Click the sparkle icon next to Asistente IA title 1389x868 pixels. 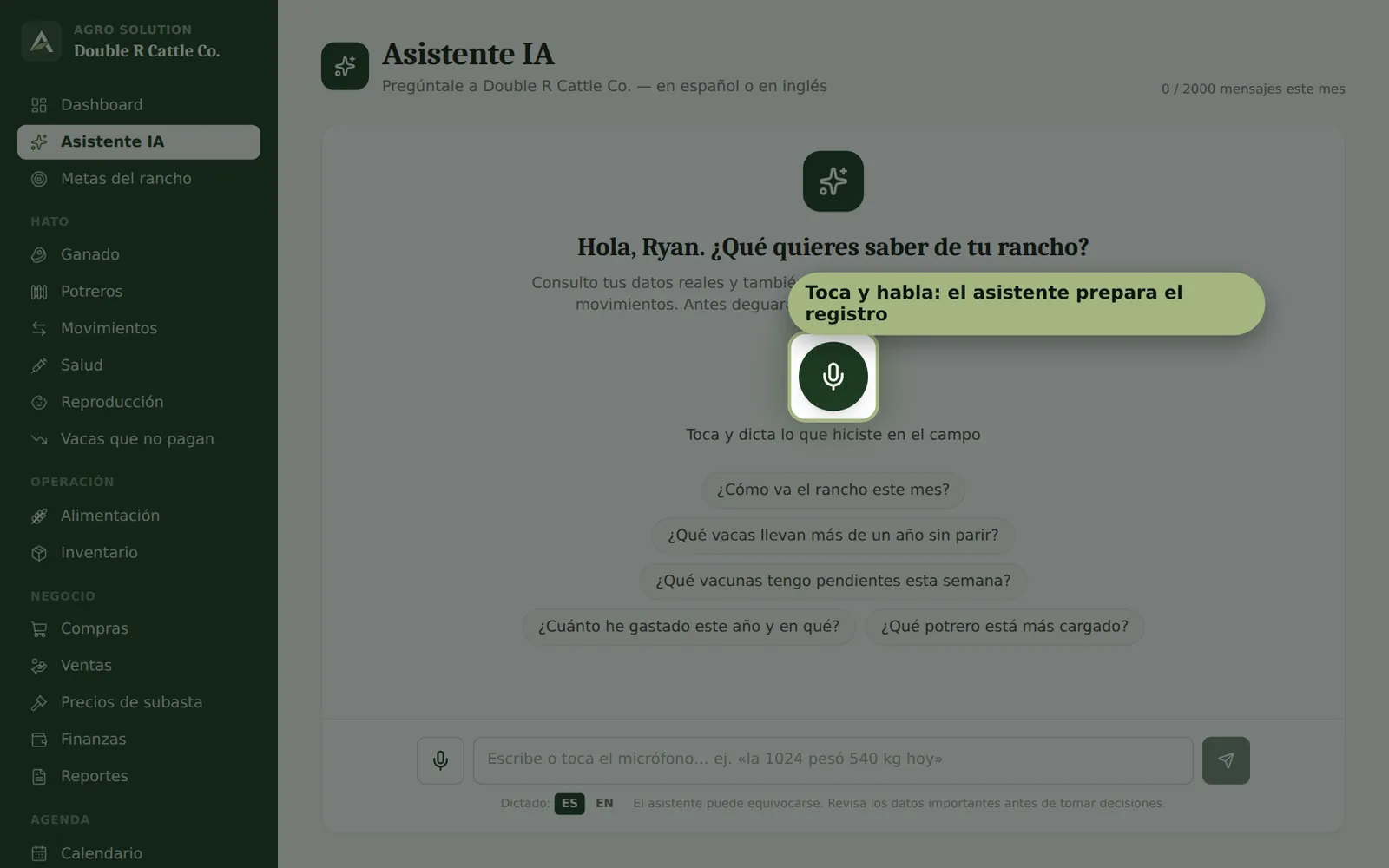(x=345, y=66)
